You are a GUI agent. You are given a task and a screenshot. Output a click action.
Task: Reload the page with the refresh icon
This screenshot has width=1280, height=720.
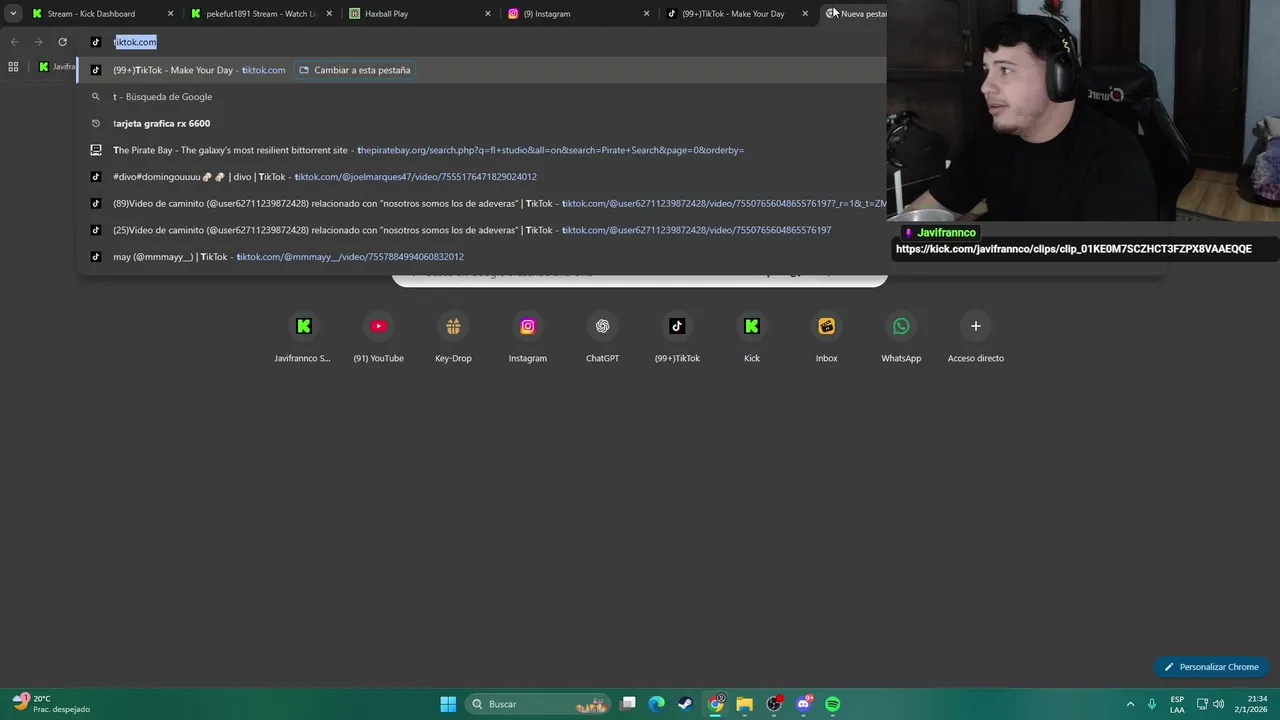pyautogui.click(x=62, y=42)
